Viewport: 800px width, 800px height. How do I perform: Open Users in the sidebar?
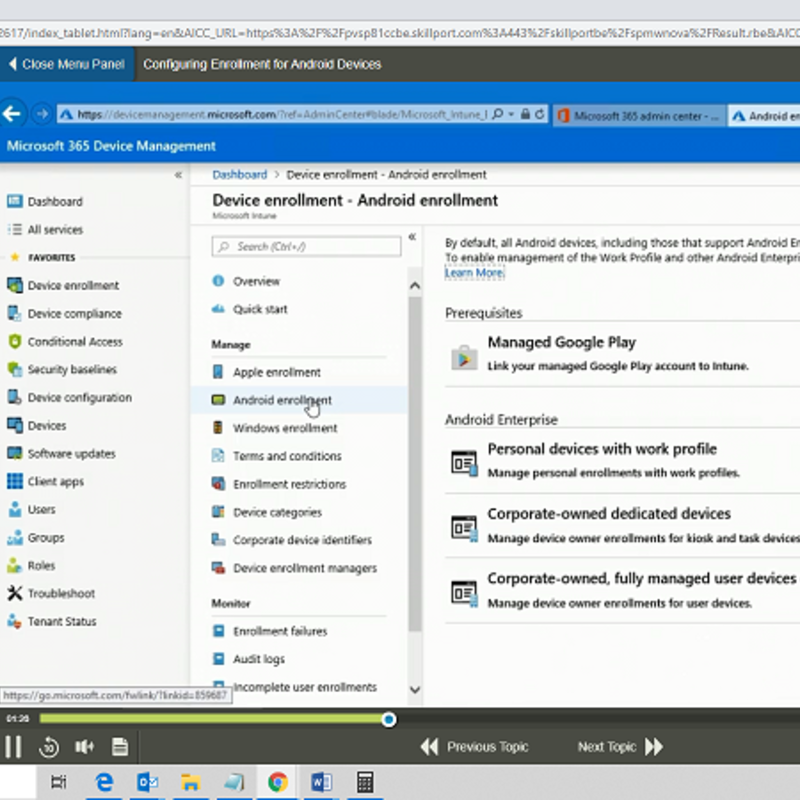[31, 509]
